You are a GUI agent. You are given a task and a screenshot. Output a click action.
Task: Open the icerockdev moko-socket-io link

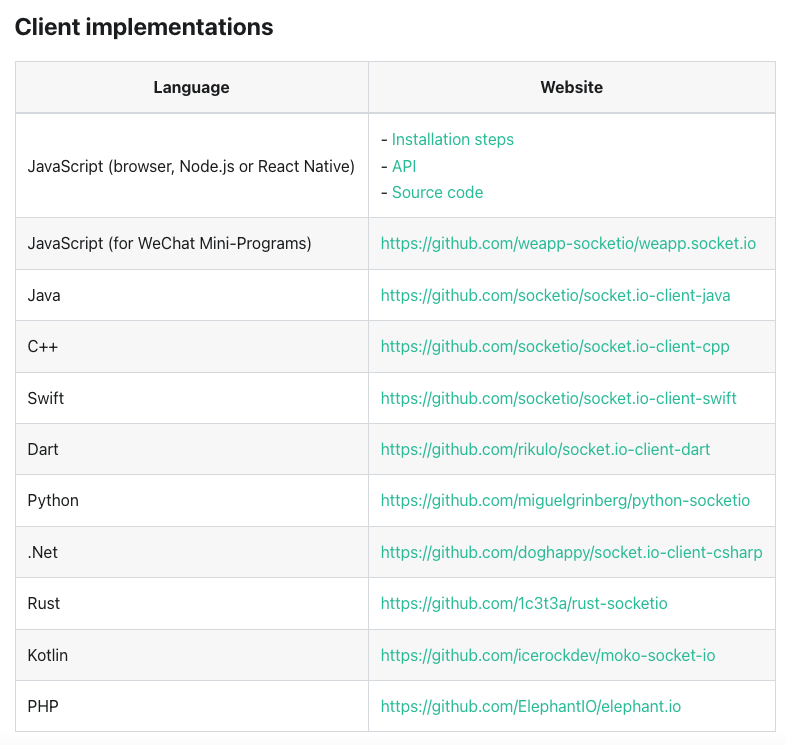coord(548,655)
